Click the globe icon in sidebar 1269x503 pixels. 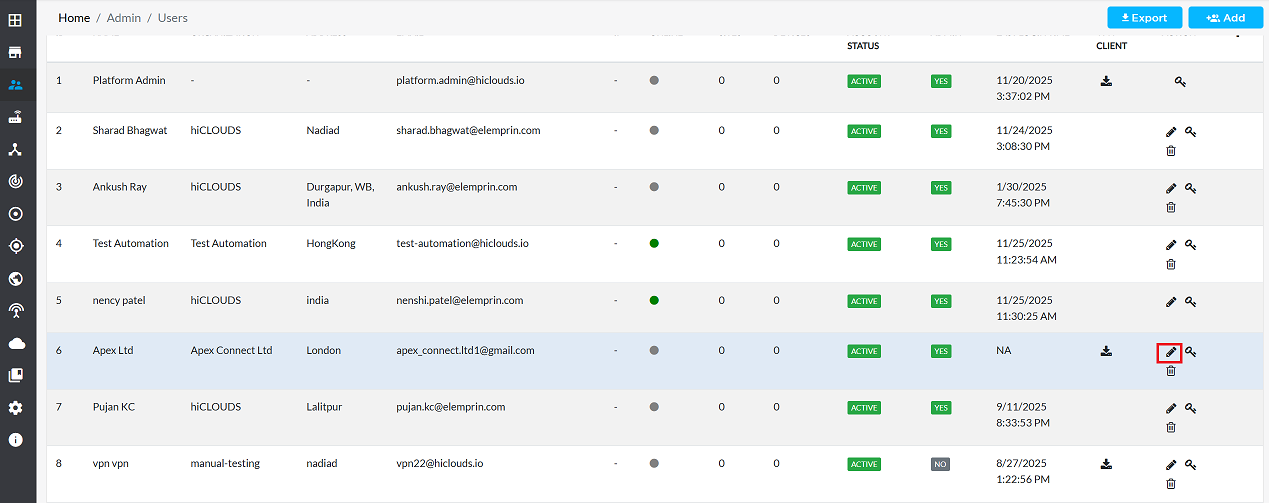tap(16, 279)
